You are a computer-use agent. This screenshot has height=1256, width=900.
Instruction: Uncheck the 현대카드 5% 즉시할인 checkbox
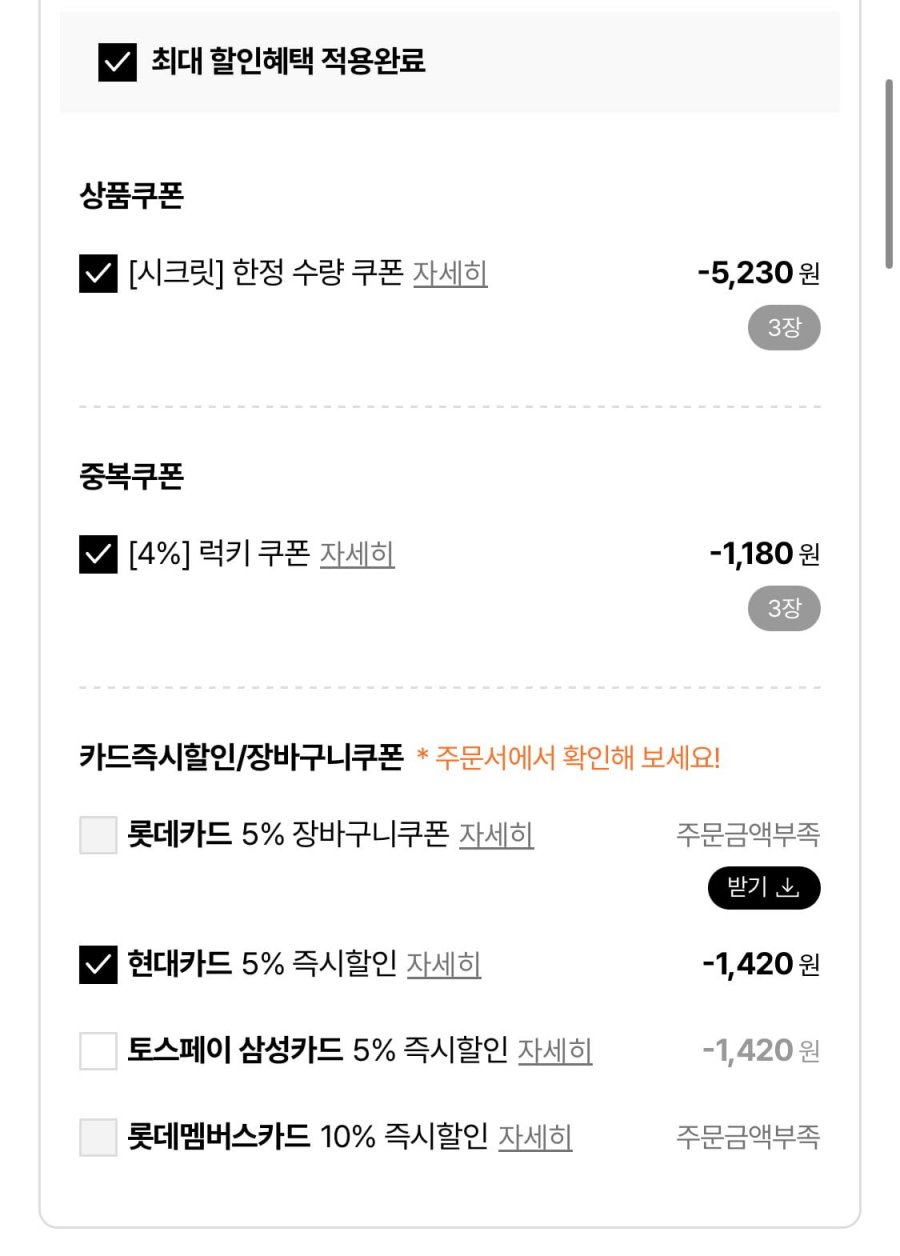point(98,965)
